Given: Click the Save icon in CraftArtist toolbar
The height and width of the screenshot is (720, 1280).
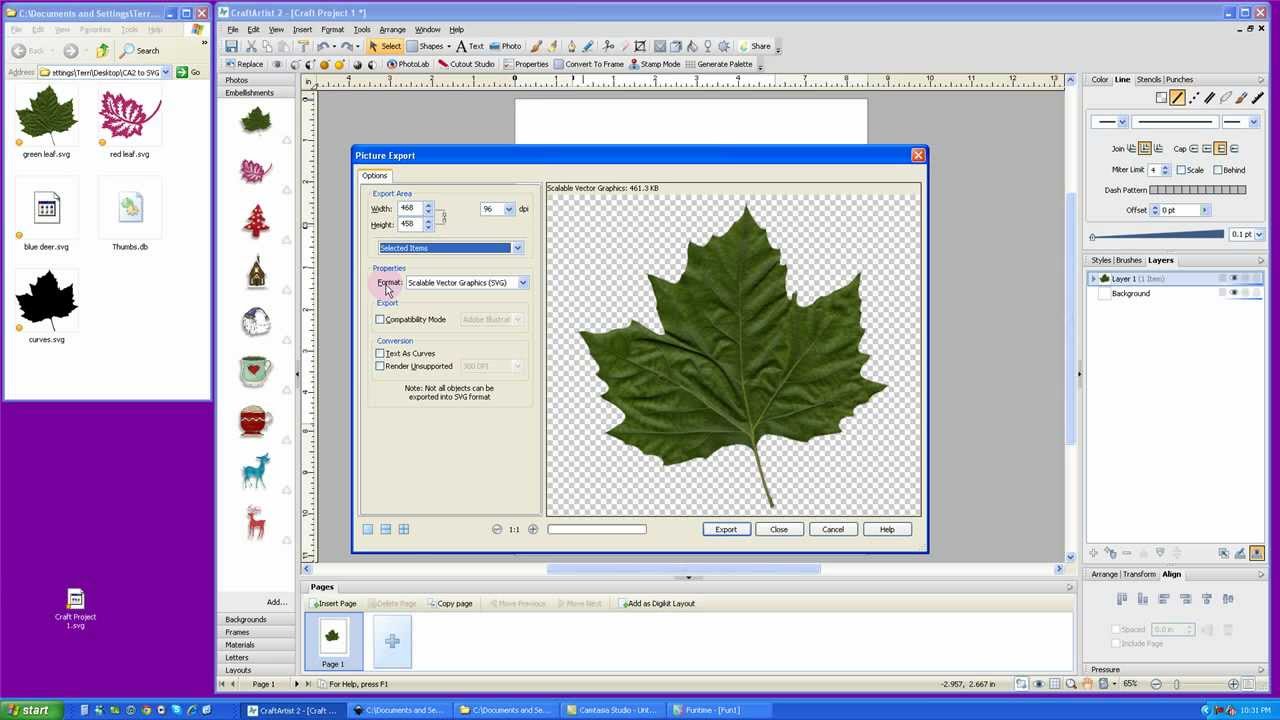Looking at the screenshot, I should [231, 46].
